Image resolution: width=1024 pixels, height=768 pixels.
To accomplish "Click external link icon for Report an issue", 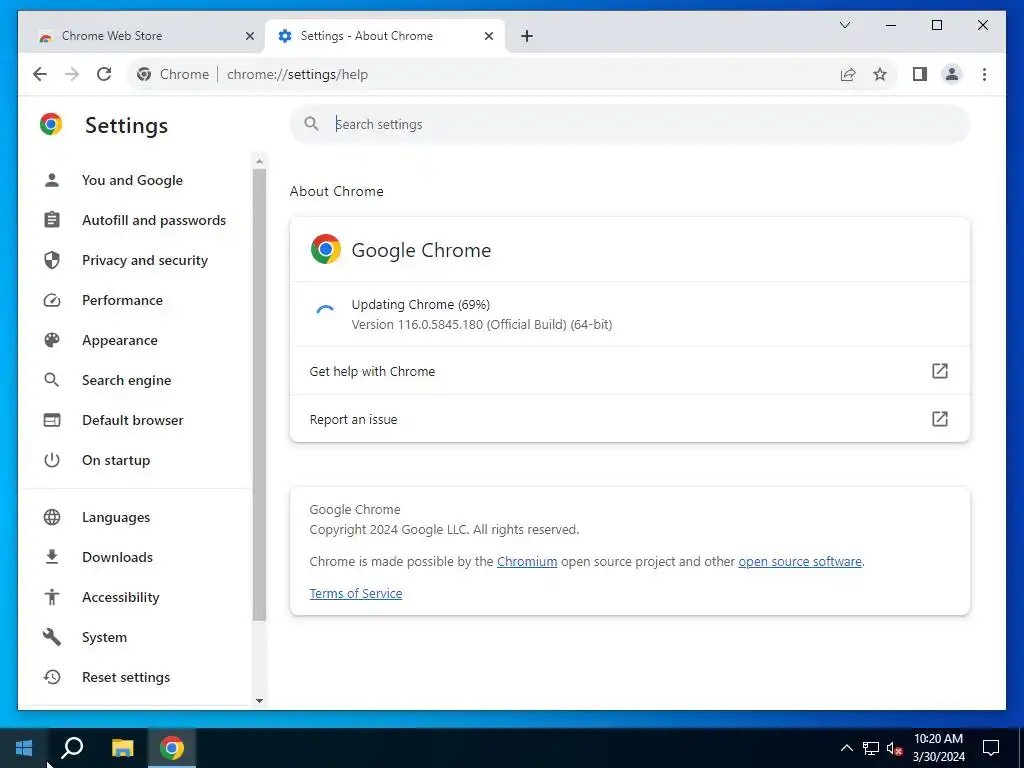I will pyautogui.click(x=939, y=419).
